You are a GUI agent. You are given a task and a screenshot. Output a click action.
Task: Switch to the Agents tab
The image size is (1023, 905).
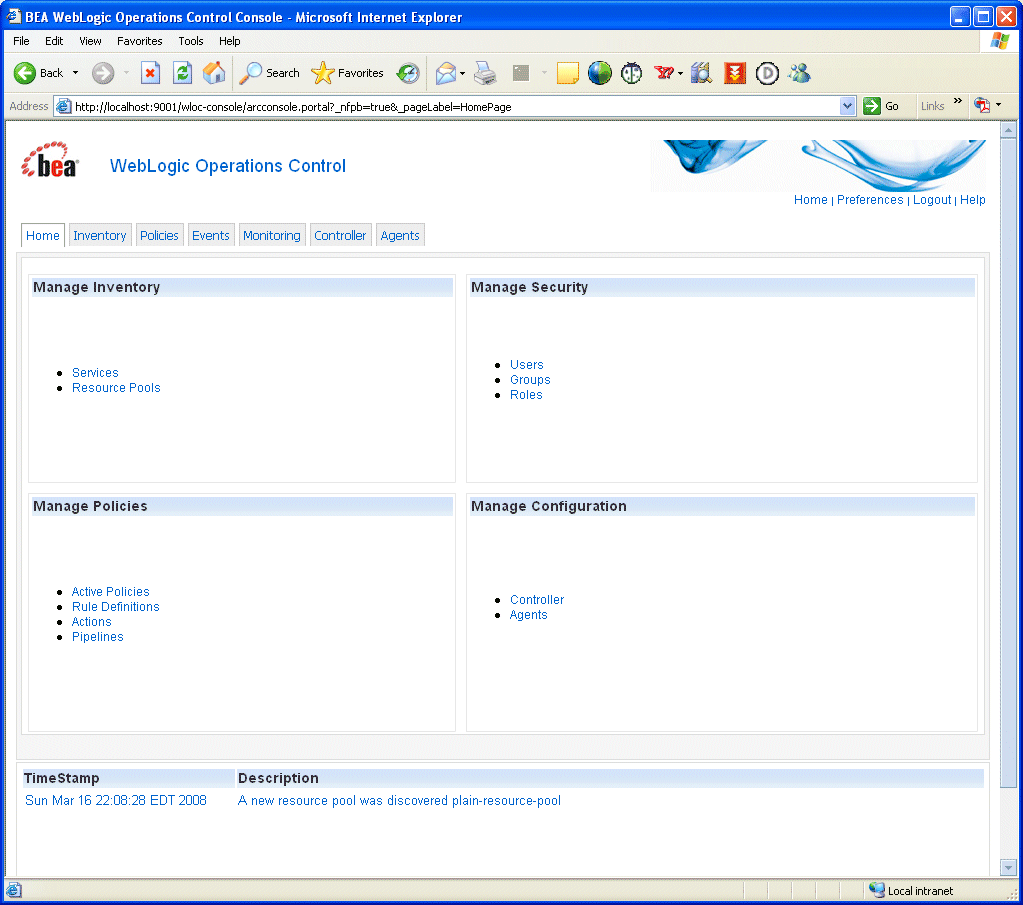400,236
